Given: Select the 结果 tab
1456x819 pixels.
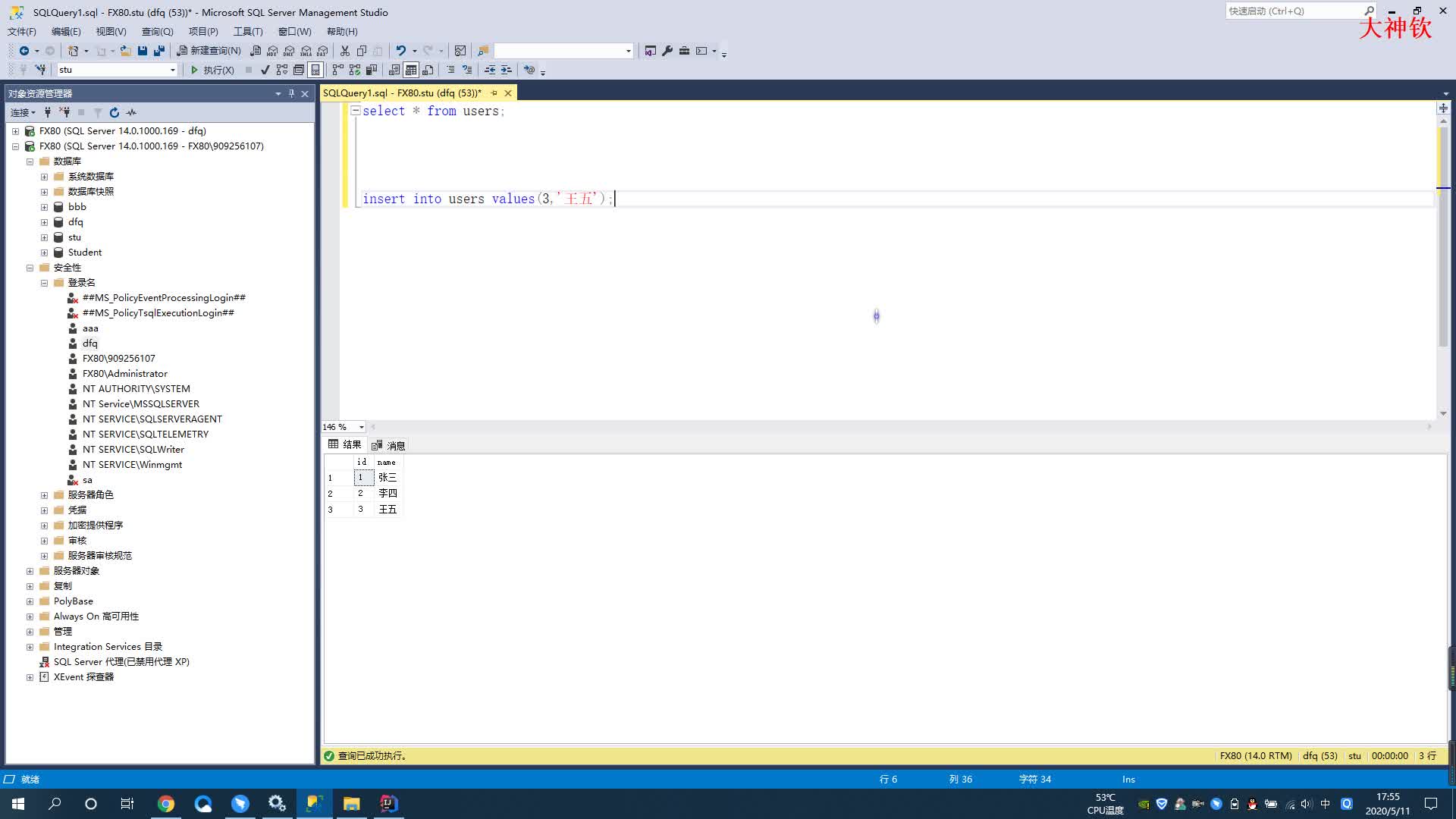Looking at the screenshot, I should tap(345, 444).
